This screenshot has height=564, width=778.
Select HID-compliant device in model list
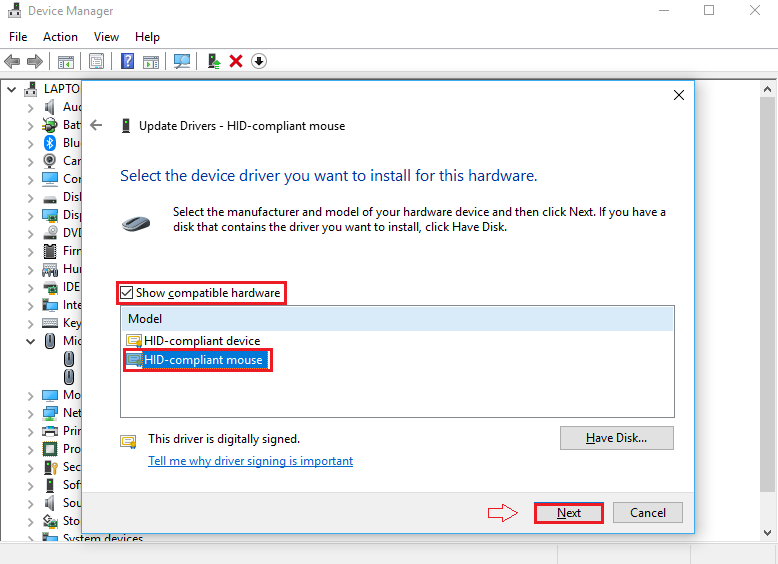(x=201, y=341)
